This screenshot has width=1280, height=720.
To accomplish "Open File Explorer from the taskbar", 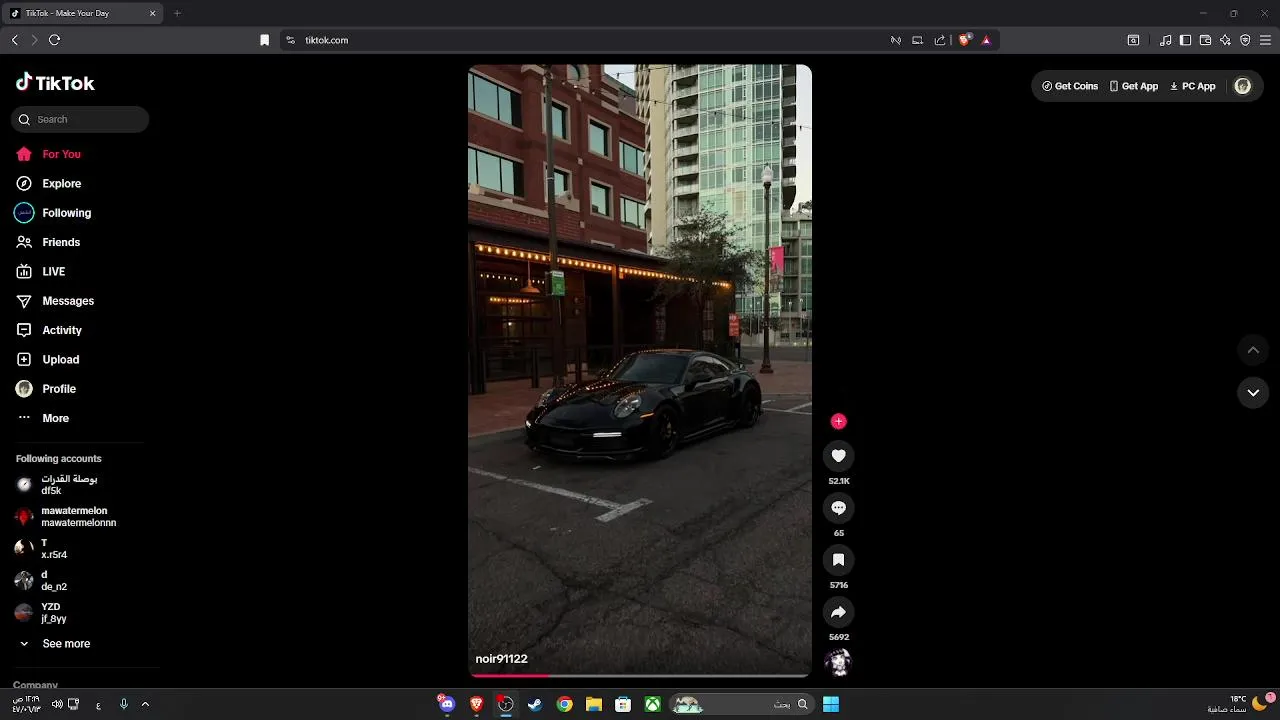I will click(x=593, y=704).
